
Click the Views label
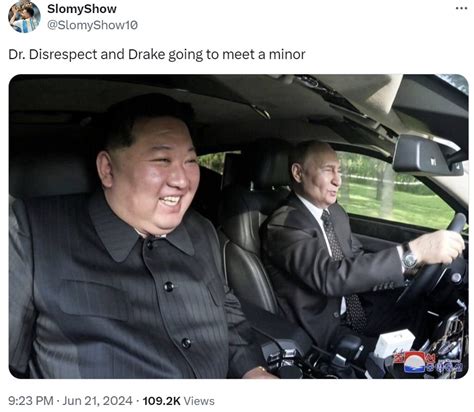(199, 401)
